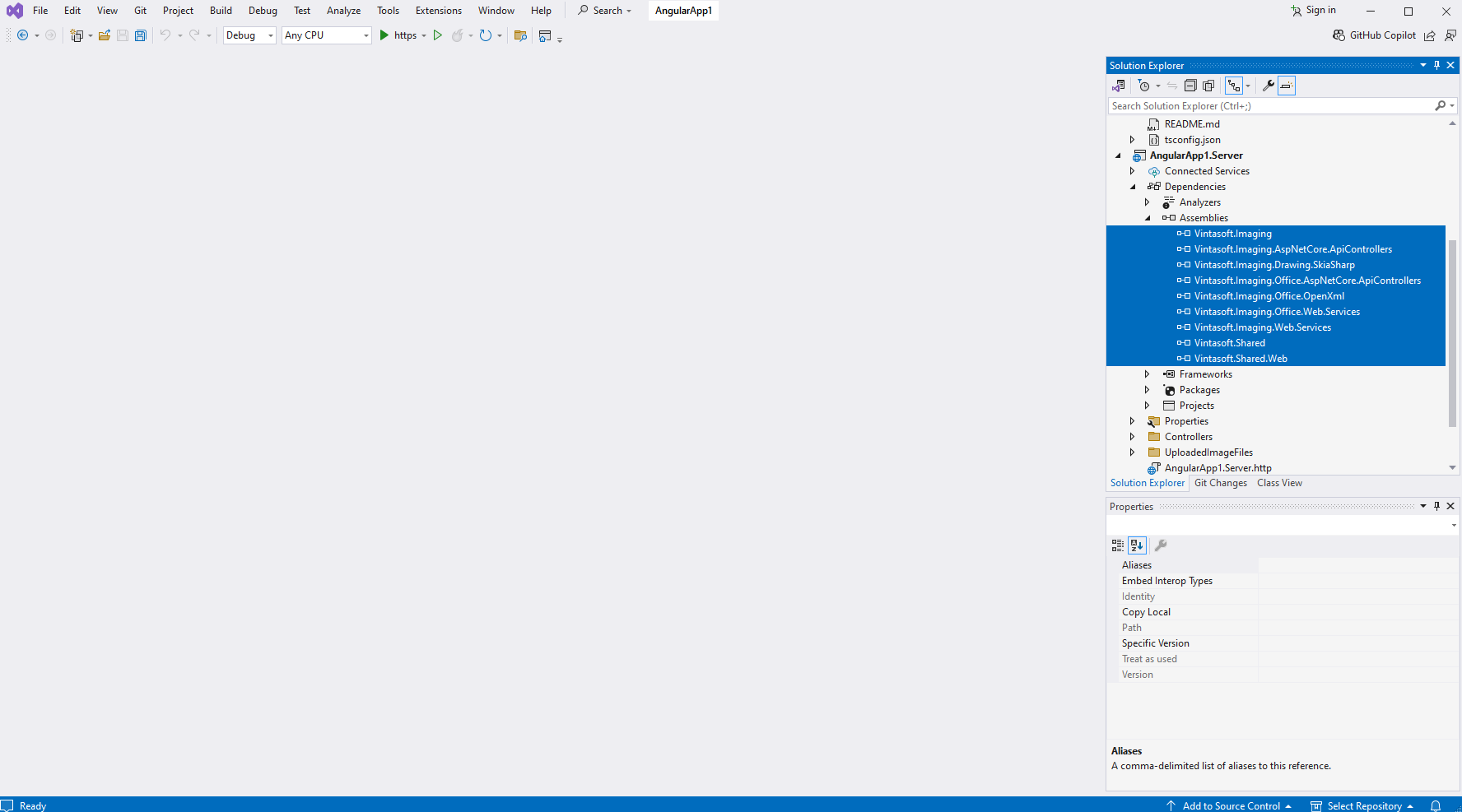Screen dimensions: 1462x812
Task: Click the notifications bell in the status bar
Action: point(1436,805)
